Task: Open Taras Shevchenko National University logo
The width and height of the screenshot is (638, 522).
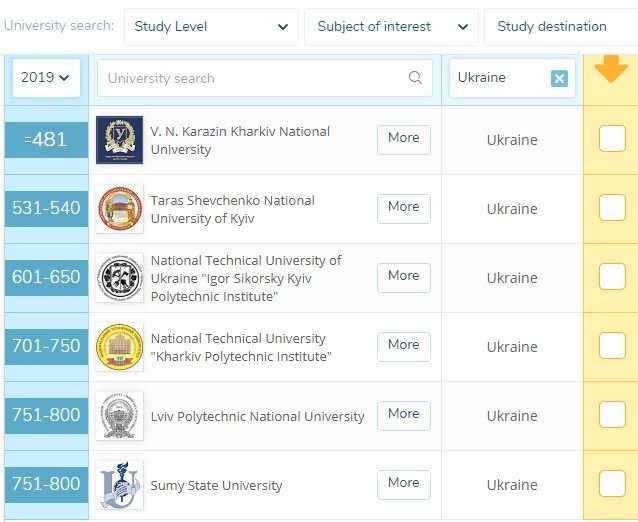Action: (x=119, y=209)
